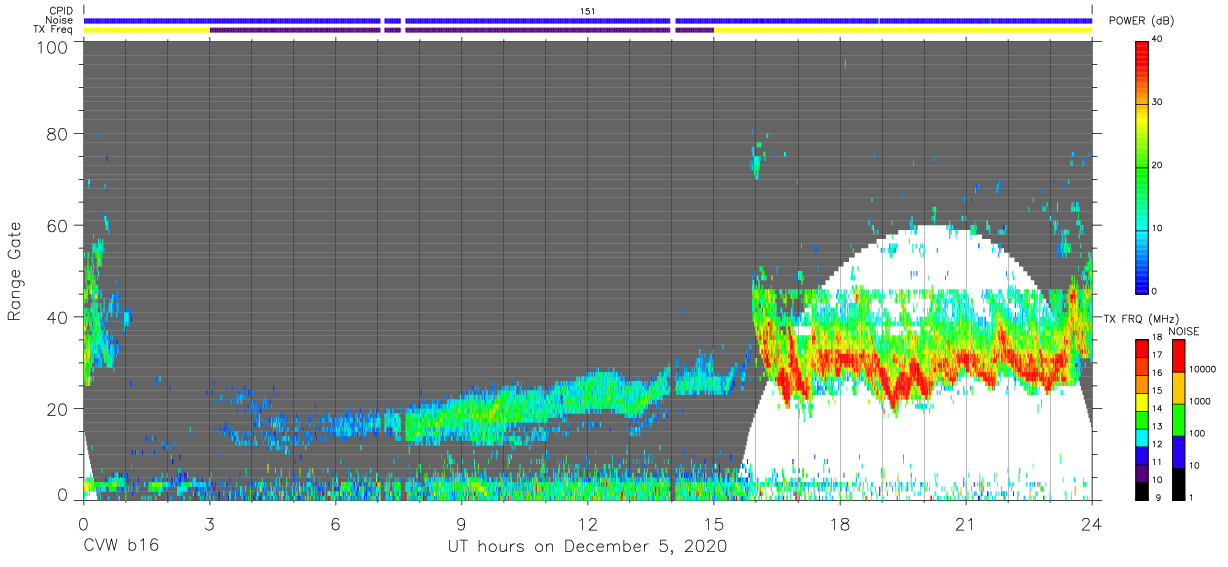
Task: Click the '40' tick on power color bar
Action: [x=1158, y=40]
